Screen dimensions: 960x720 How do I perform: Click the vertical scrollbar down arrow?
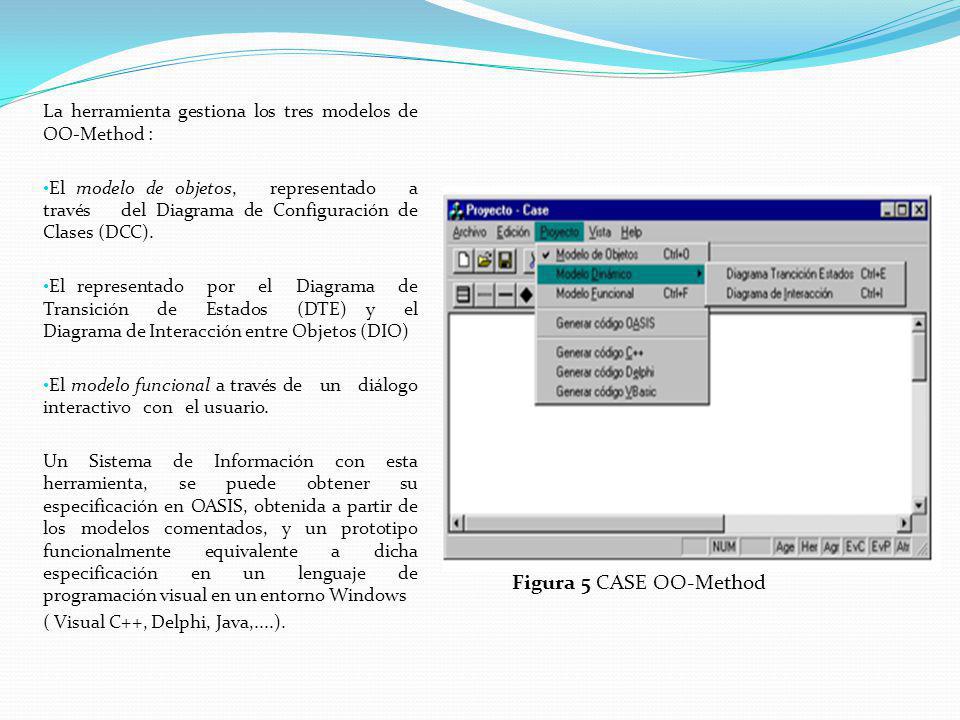click(918, 506)
